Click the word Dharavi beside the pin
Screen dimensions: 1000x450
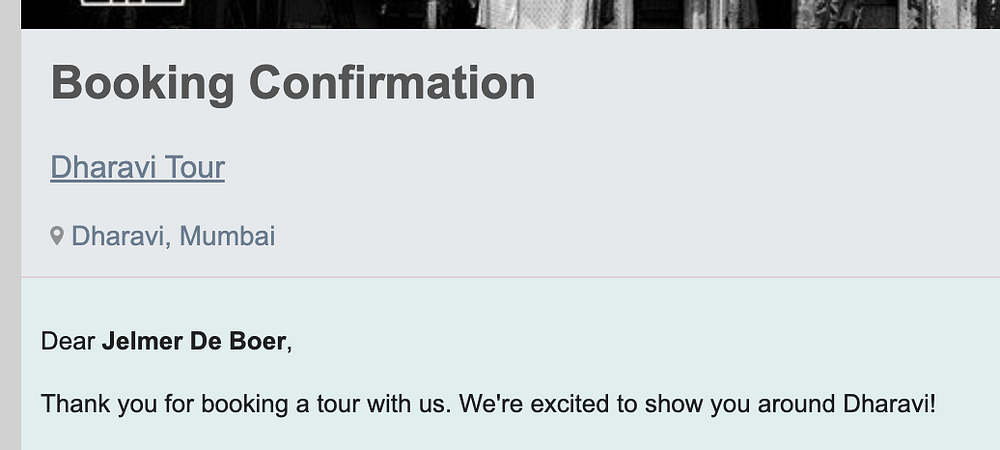coord(120,236)
